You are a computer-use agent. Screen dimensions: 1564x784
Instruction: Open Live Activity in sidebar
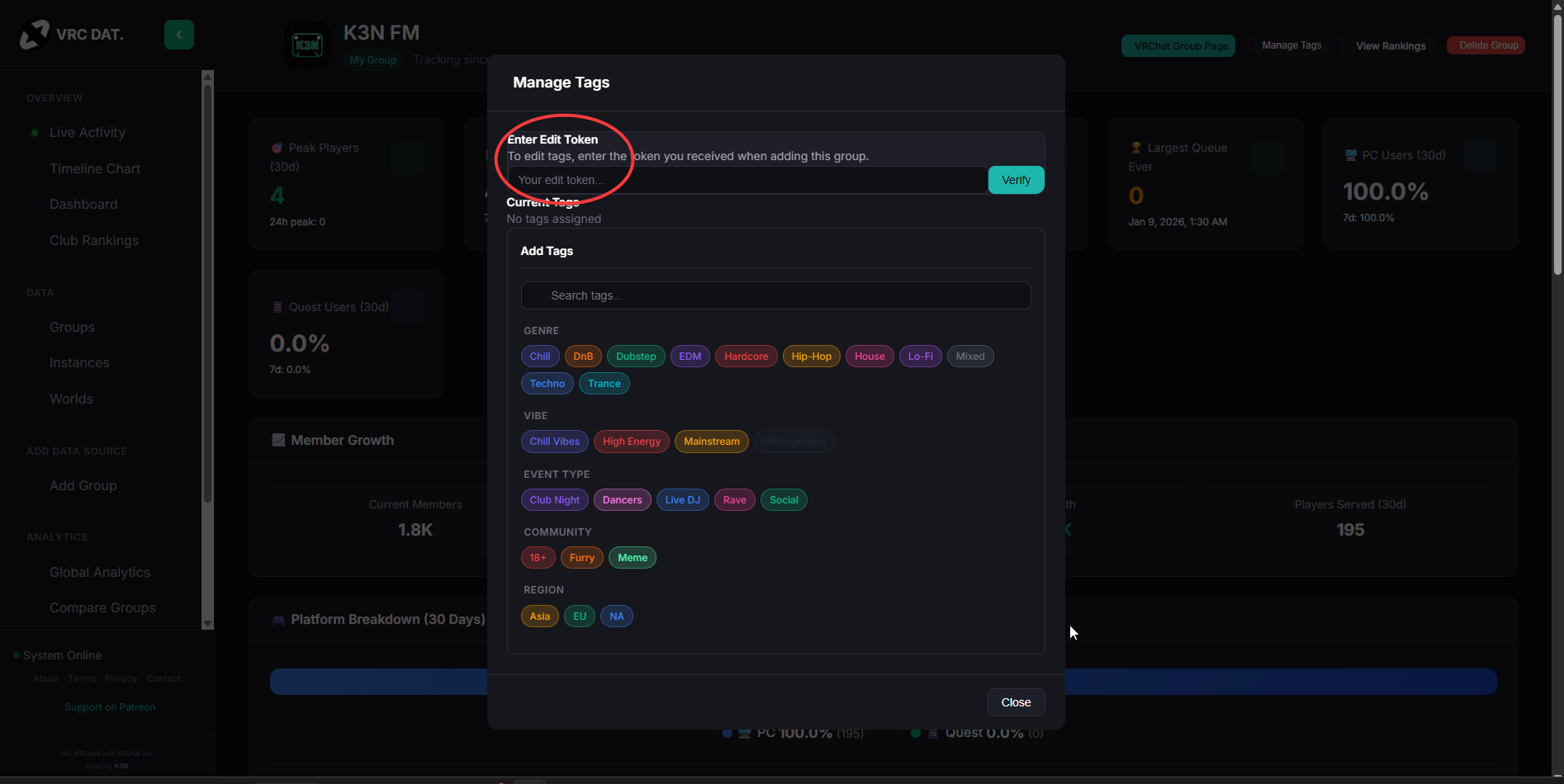(88, 133)
